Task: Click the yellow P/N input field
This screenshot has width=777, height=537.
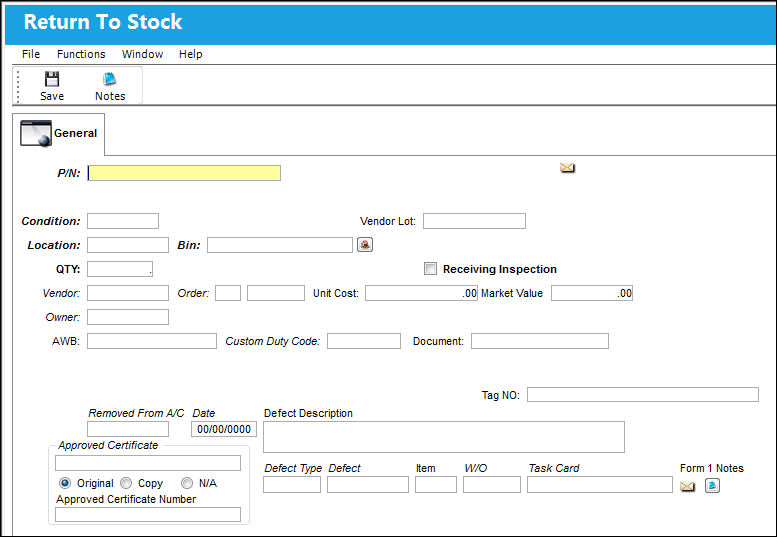Action: [x=184, y=173]
